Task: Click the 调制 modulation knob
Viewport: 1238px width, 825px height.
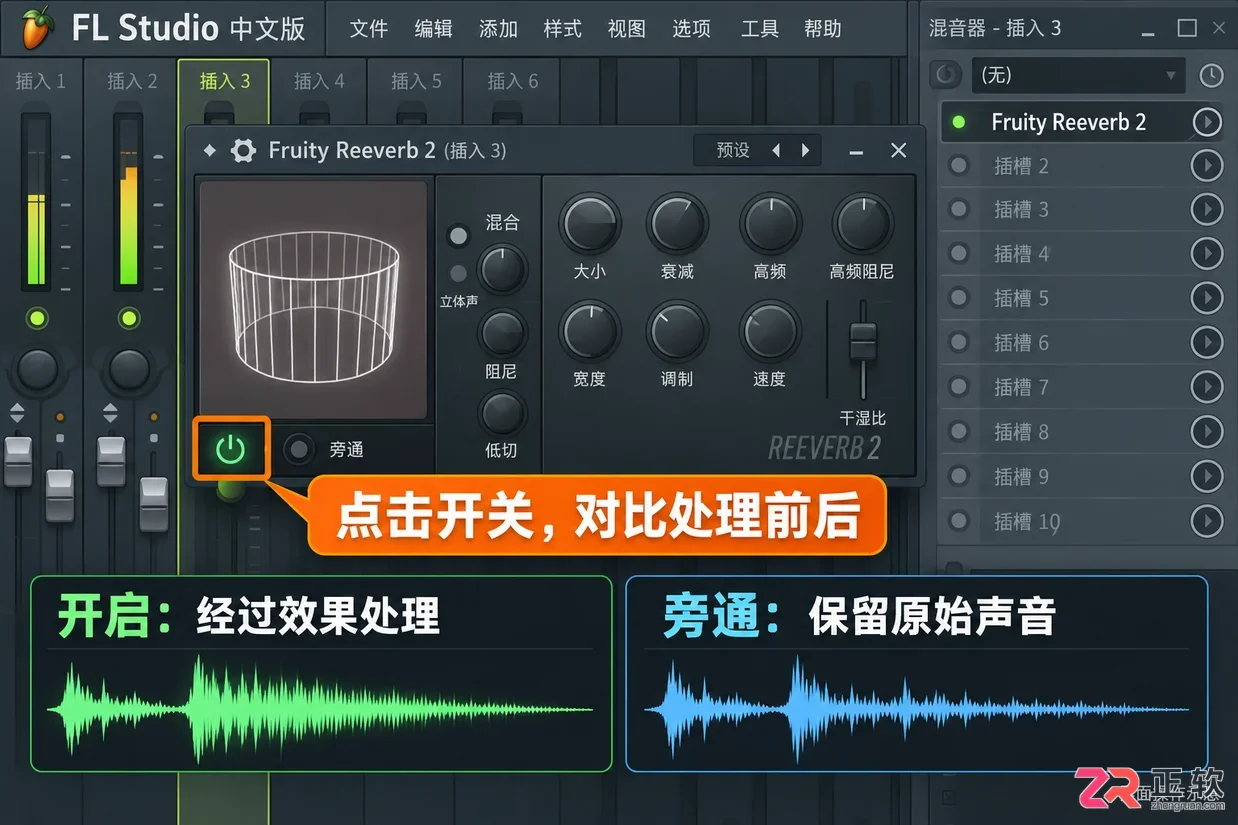Action: (x=677, y=332)
